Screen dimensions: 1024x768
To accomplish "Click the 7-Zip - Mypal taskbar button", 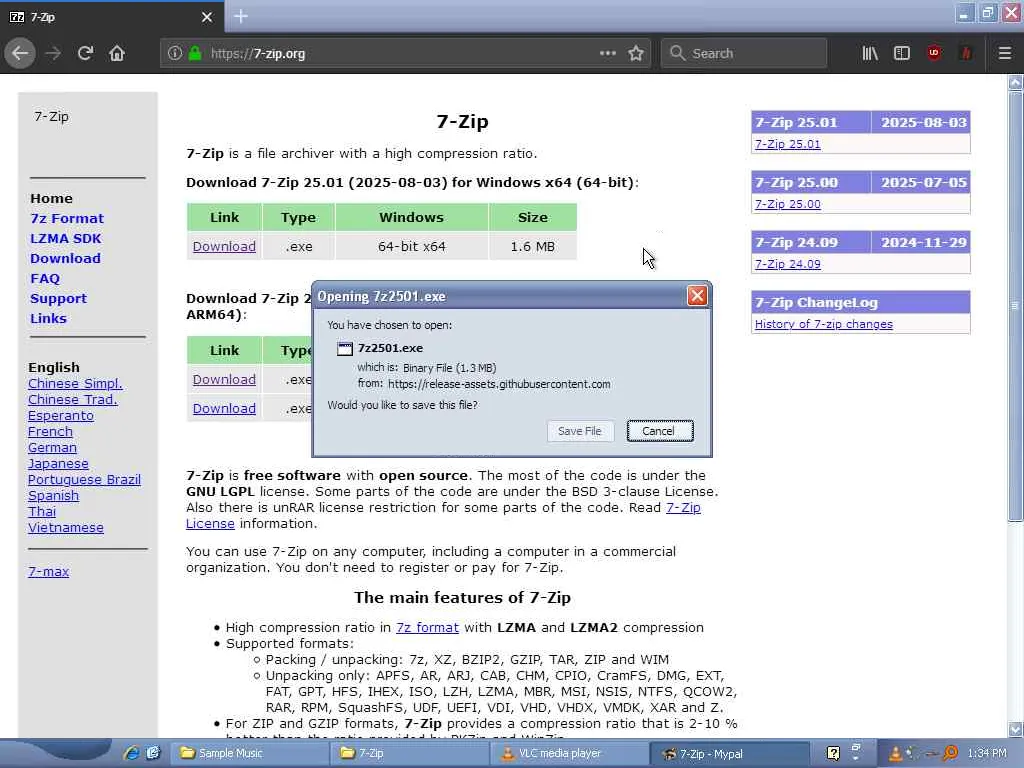I will pos(731,754).
